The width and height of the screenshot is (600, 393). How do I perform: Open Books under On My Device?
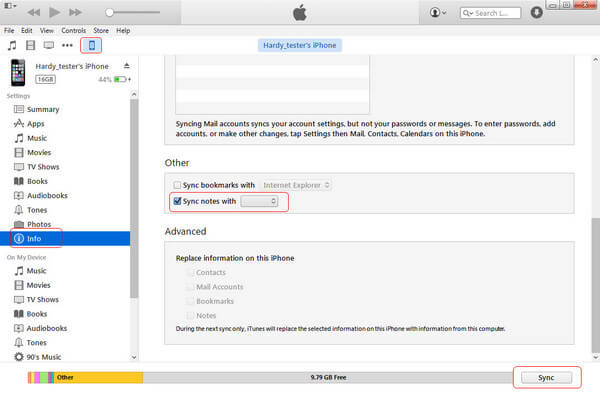[65, 314]
